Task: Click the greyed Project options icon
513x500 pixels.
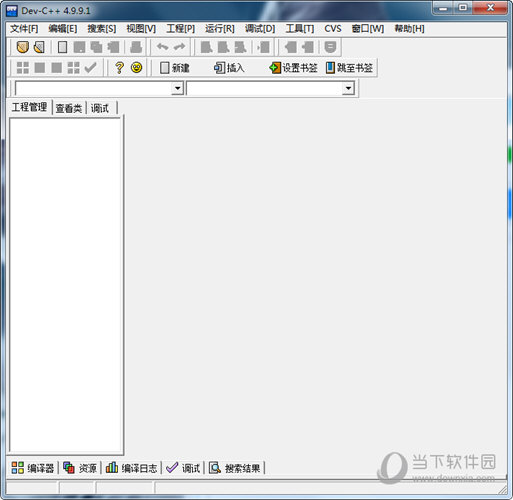Action: click(x=330, y=47)
